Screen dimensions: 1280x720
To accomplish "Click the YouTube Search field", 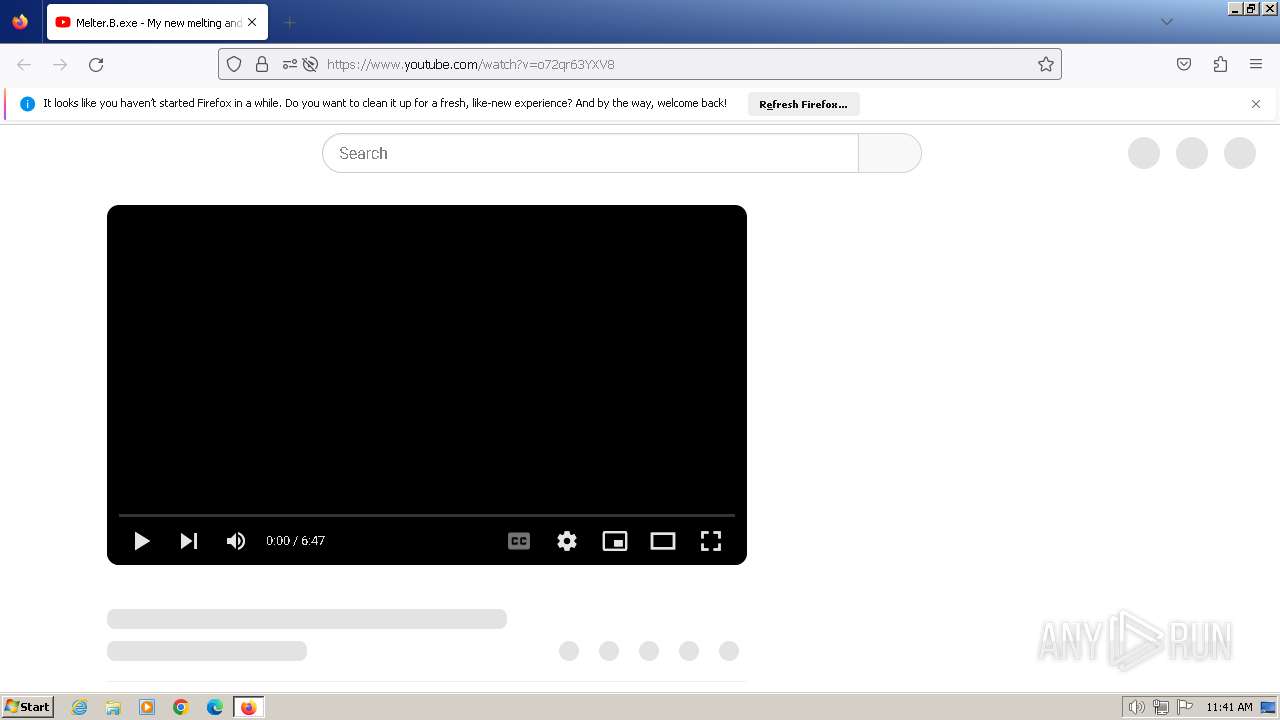I will click(590, 153).
